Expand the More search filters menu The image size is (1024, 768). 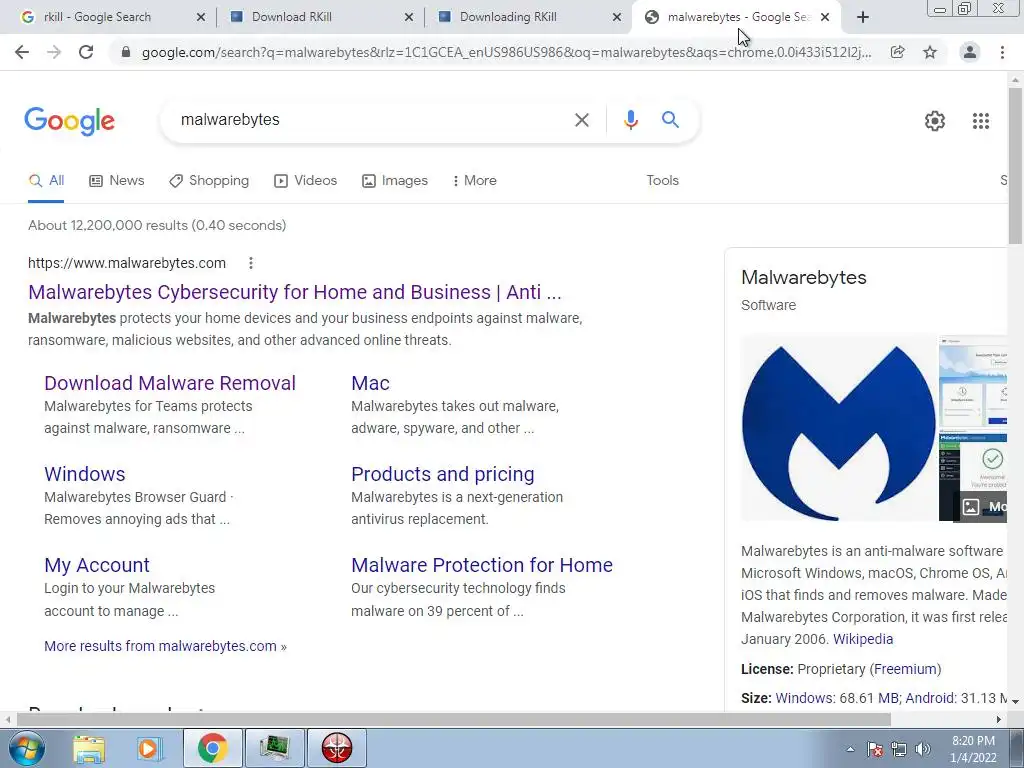click(474, 181)
